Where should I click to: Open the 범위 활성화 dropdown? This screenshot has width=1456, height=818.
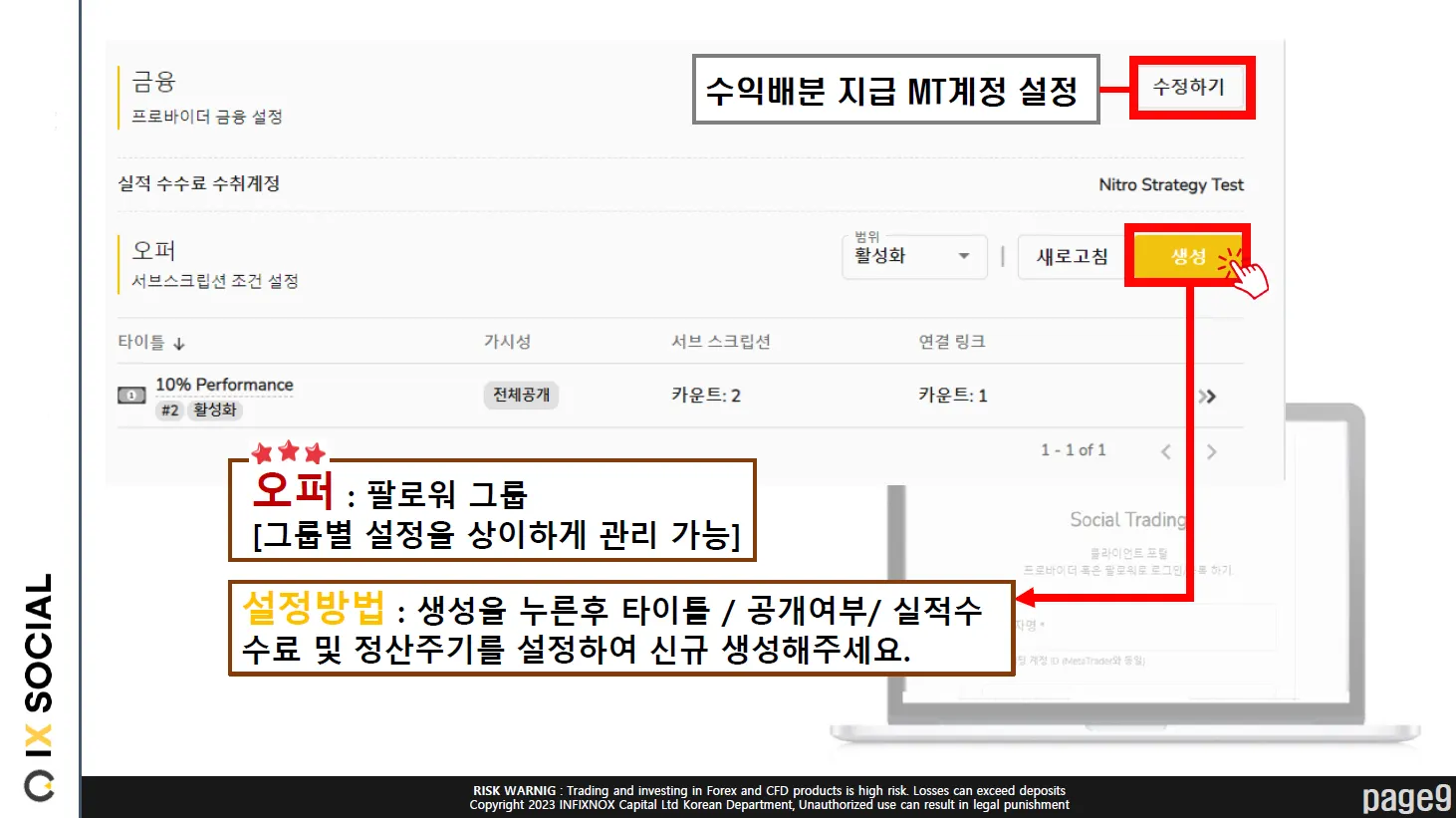914,256
